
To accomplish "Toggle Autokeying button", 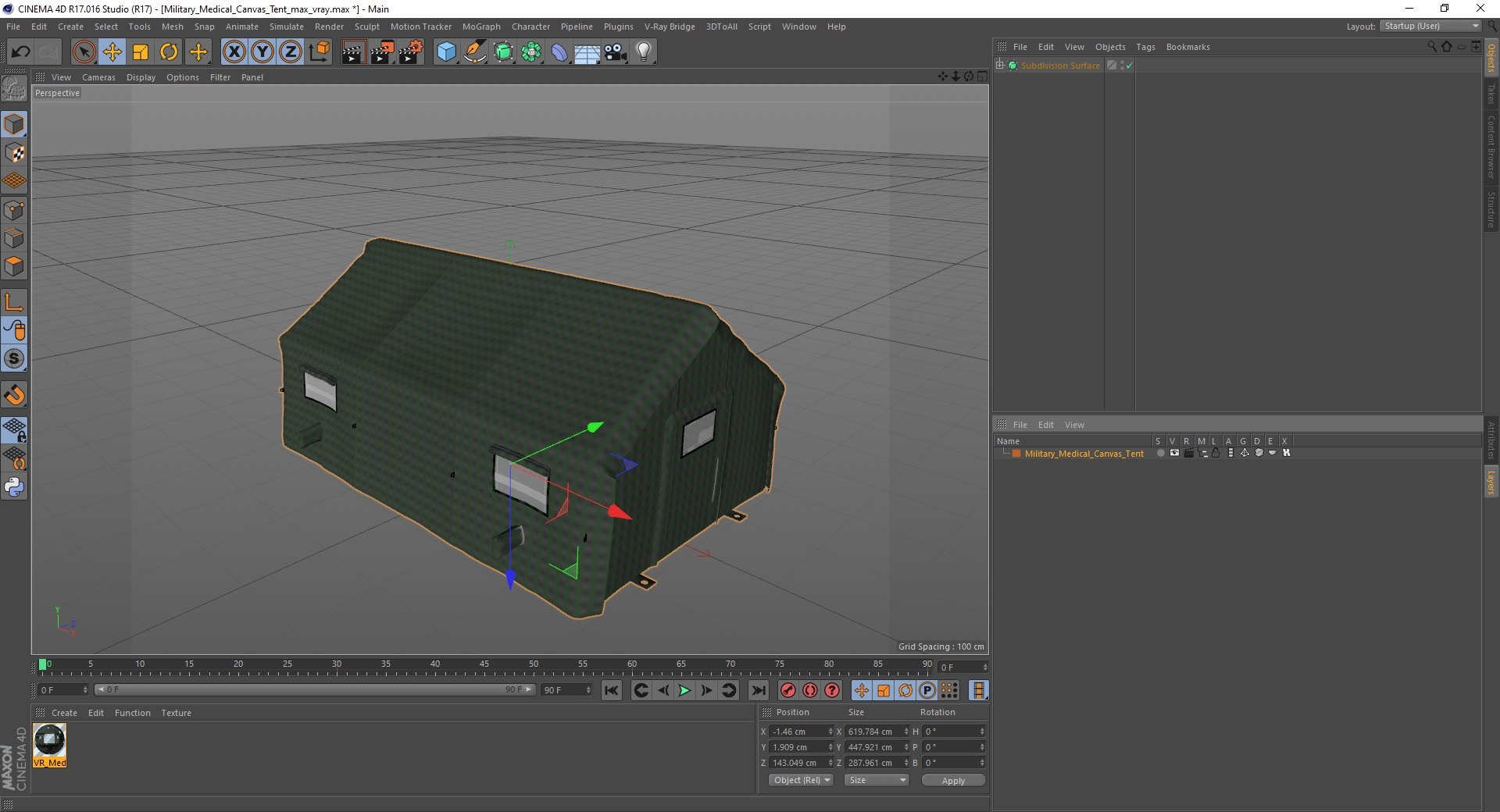I will coord(810,690).
